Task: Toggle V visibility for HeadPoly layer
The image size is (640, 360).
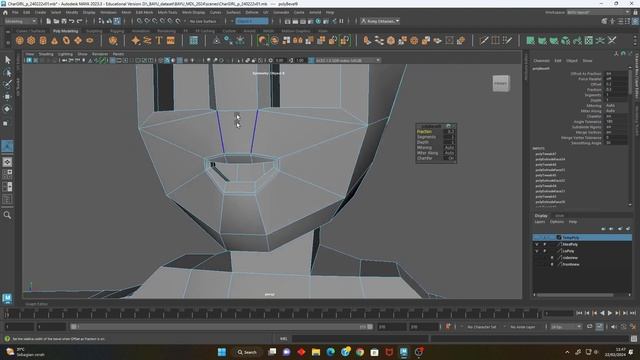Action: coord(537,244)
